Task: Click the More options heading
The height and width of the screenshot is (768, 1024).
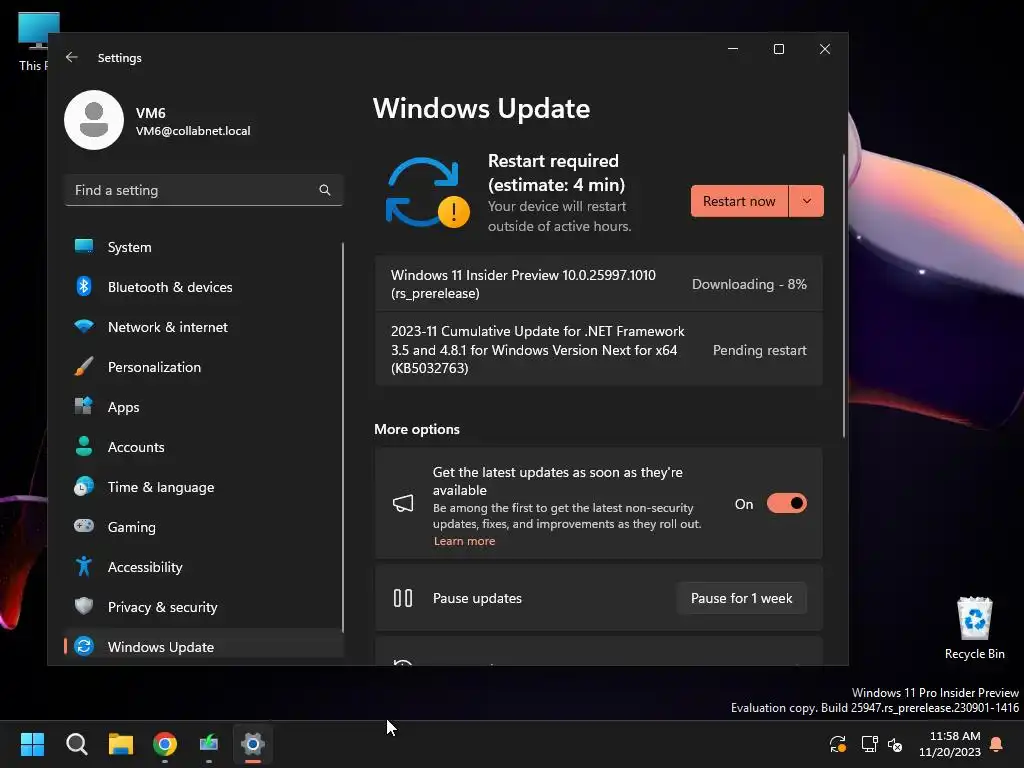Action: pyautogui.click(x=417, y=429)
